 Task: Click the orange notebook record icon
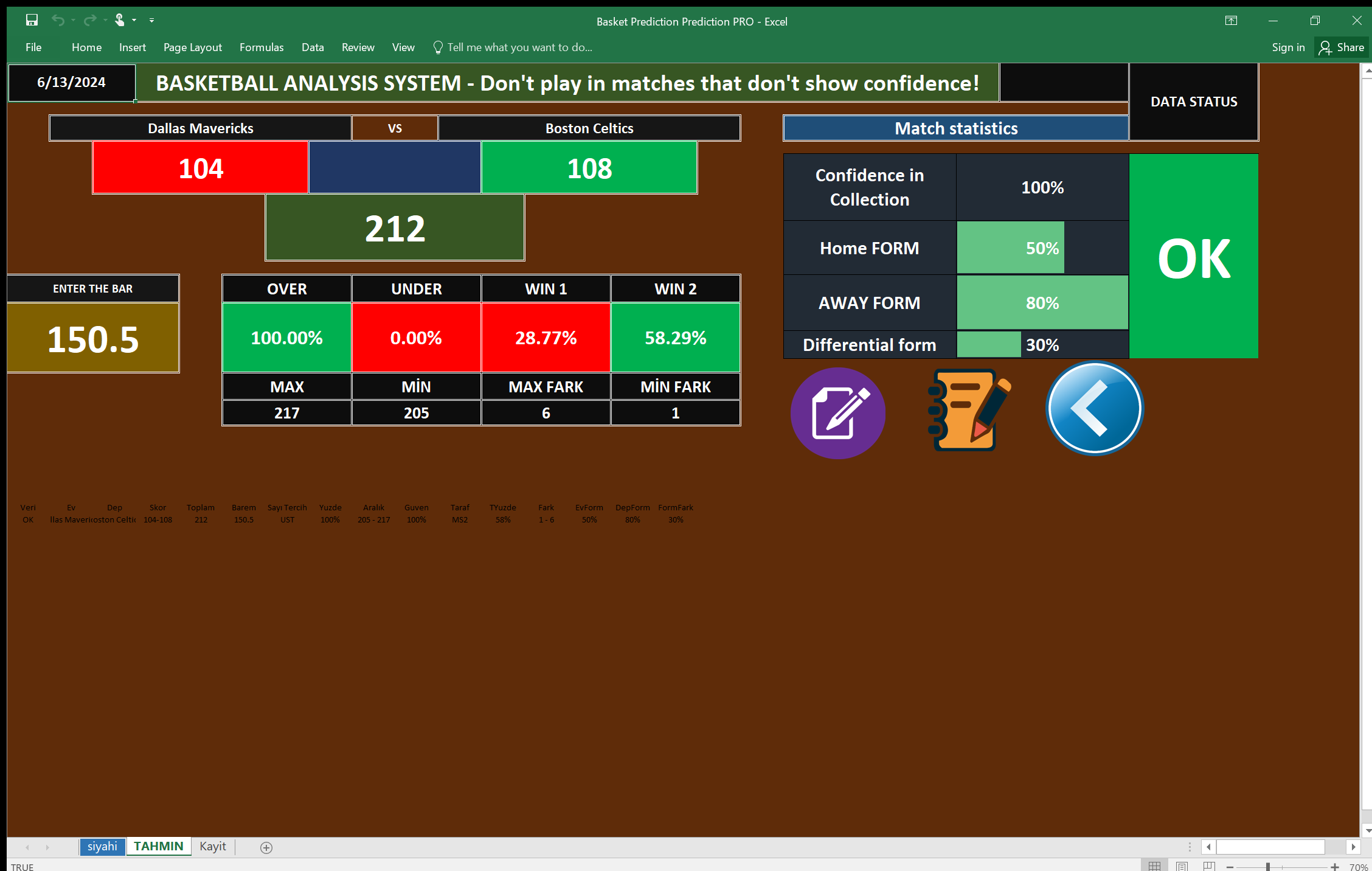pyautogui.click(x=967, y=411)
